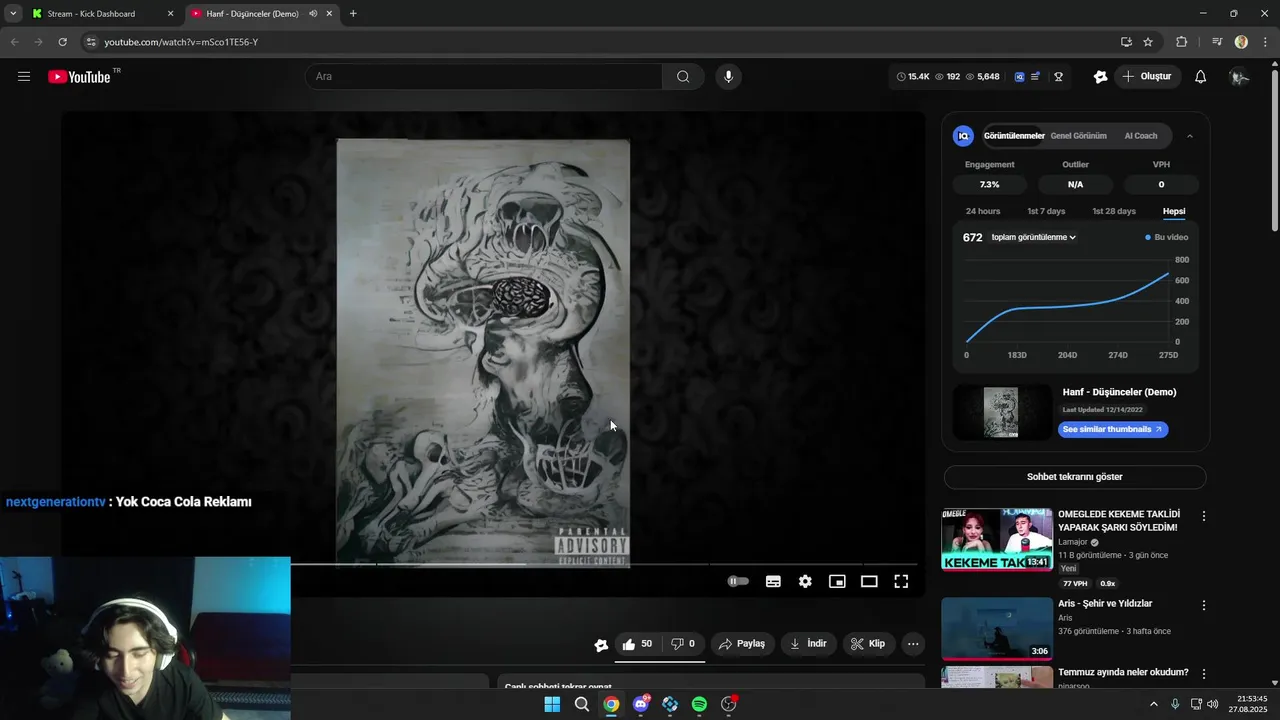Image resolution: width=1280 pixels, height=720 pixels.
Task: Create a clip with Klip
Action: point(868,644)
